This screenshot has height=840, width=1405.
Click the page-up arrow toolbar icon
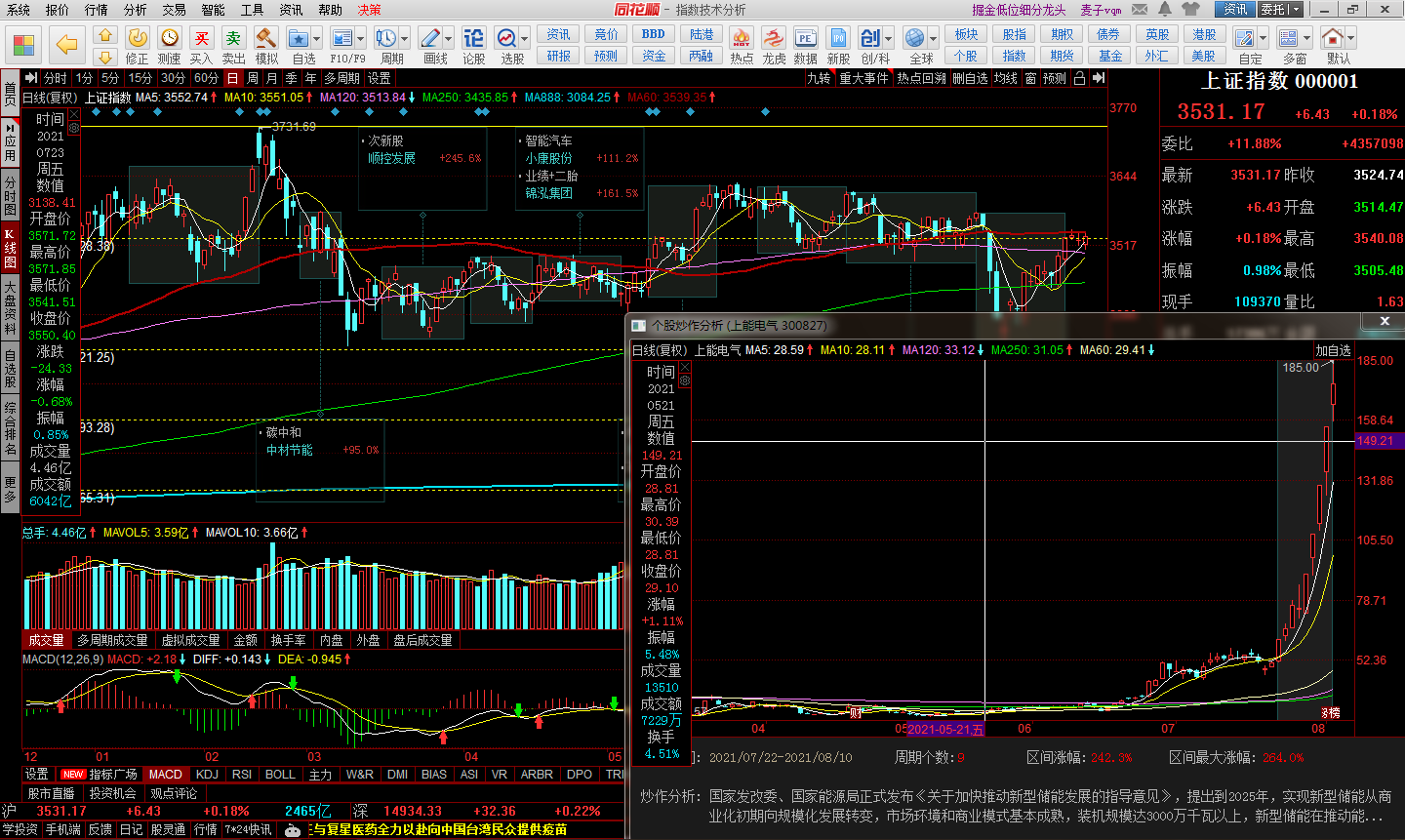(105, 35)
